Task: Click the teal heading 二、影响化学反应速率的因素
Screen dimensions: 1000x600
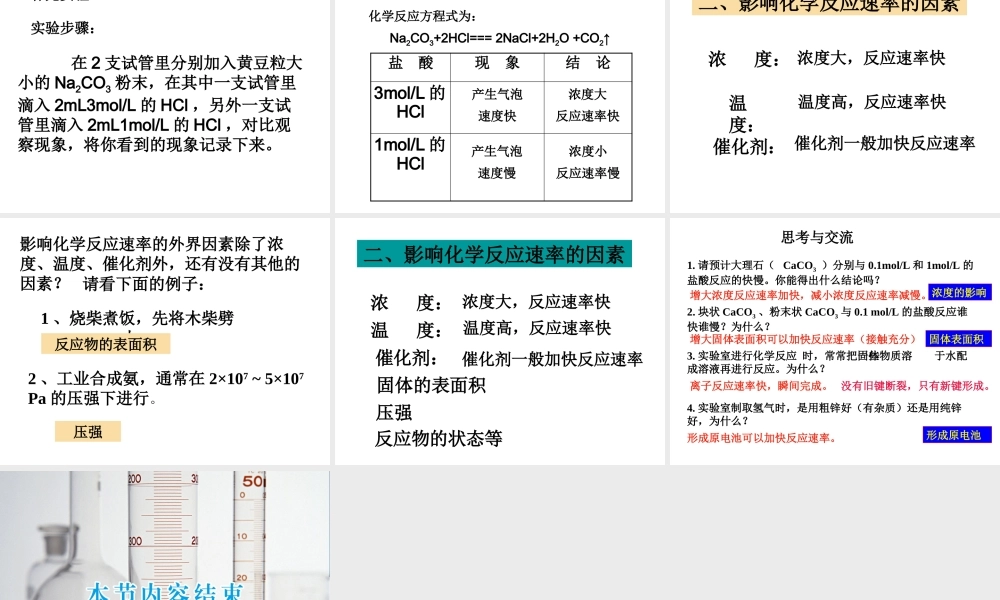Action: pos(494,254)
